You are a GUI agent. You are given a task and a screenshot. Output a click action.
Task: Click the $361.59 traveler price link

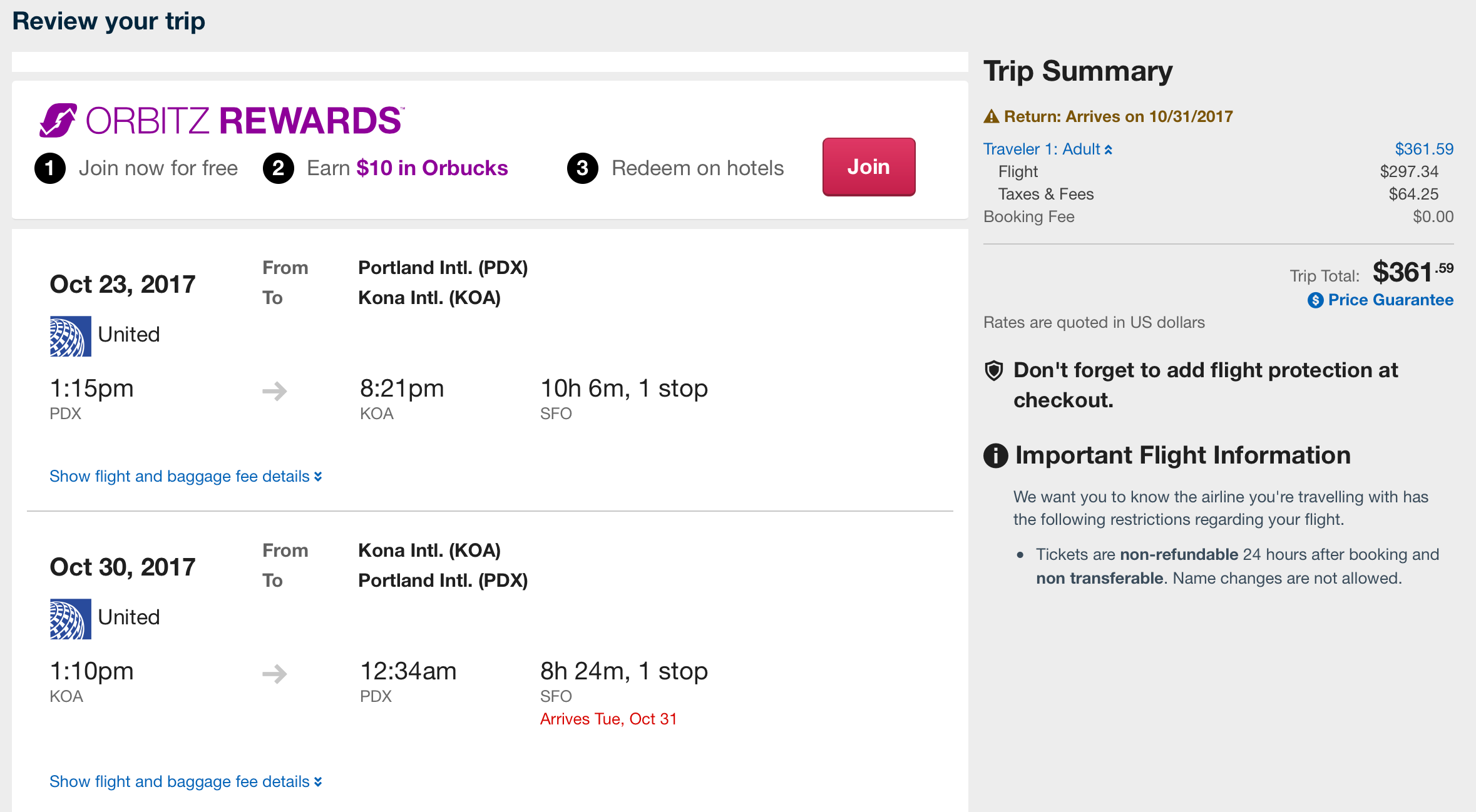1423,150
